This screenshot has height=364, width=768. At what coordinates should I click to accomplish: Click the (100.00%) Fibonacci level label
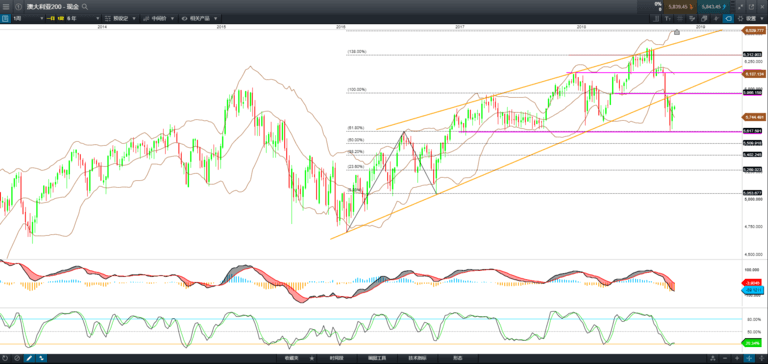click(357, 90)
